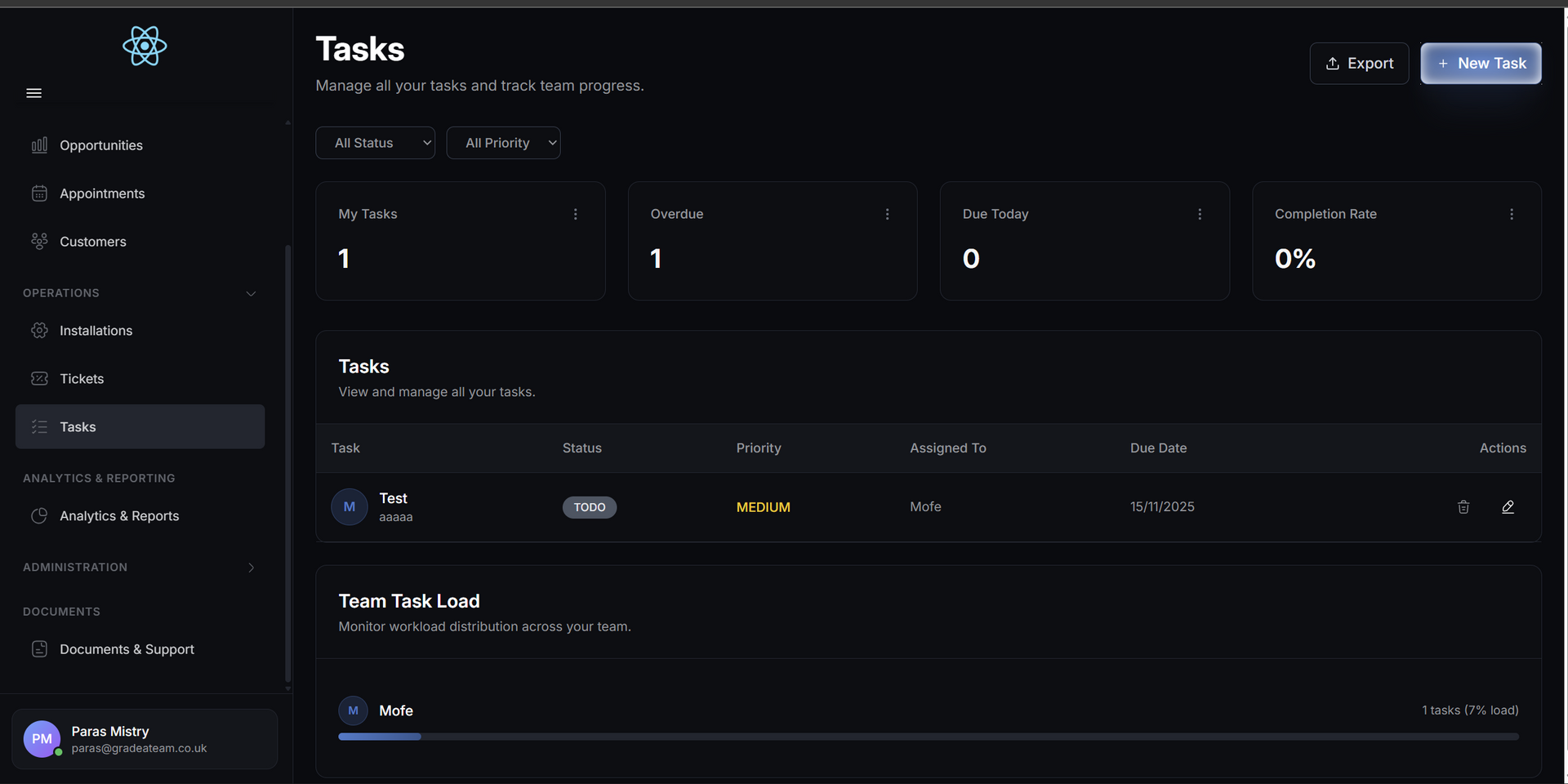The width and height of the screenshot is (1568, 784).
Task: Open the Completion Rate card options menu
Action: click(1512, 213)
